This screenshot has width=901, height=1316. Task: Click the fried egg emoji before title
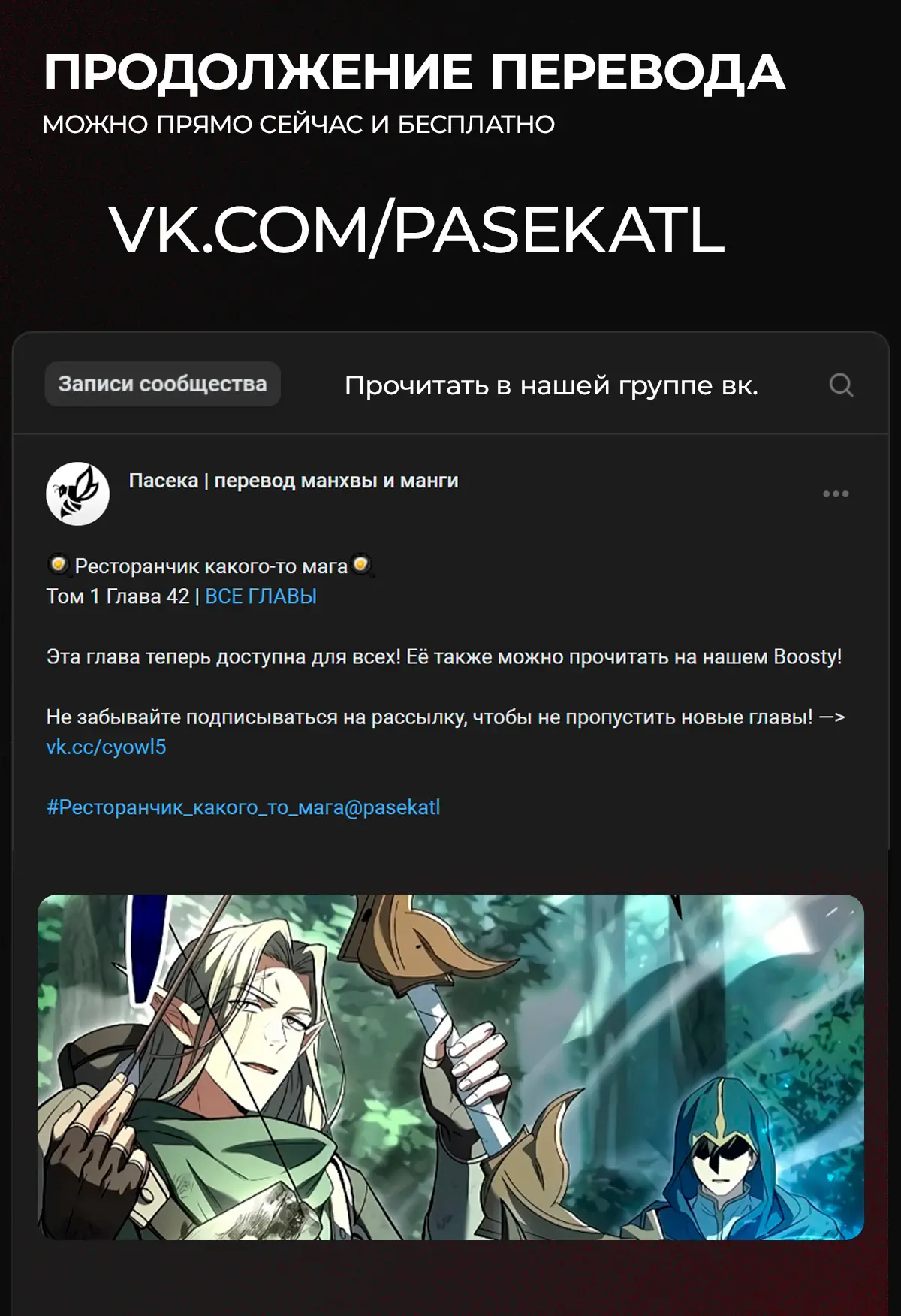(x=58, y=564)
